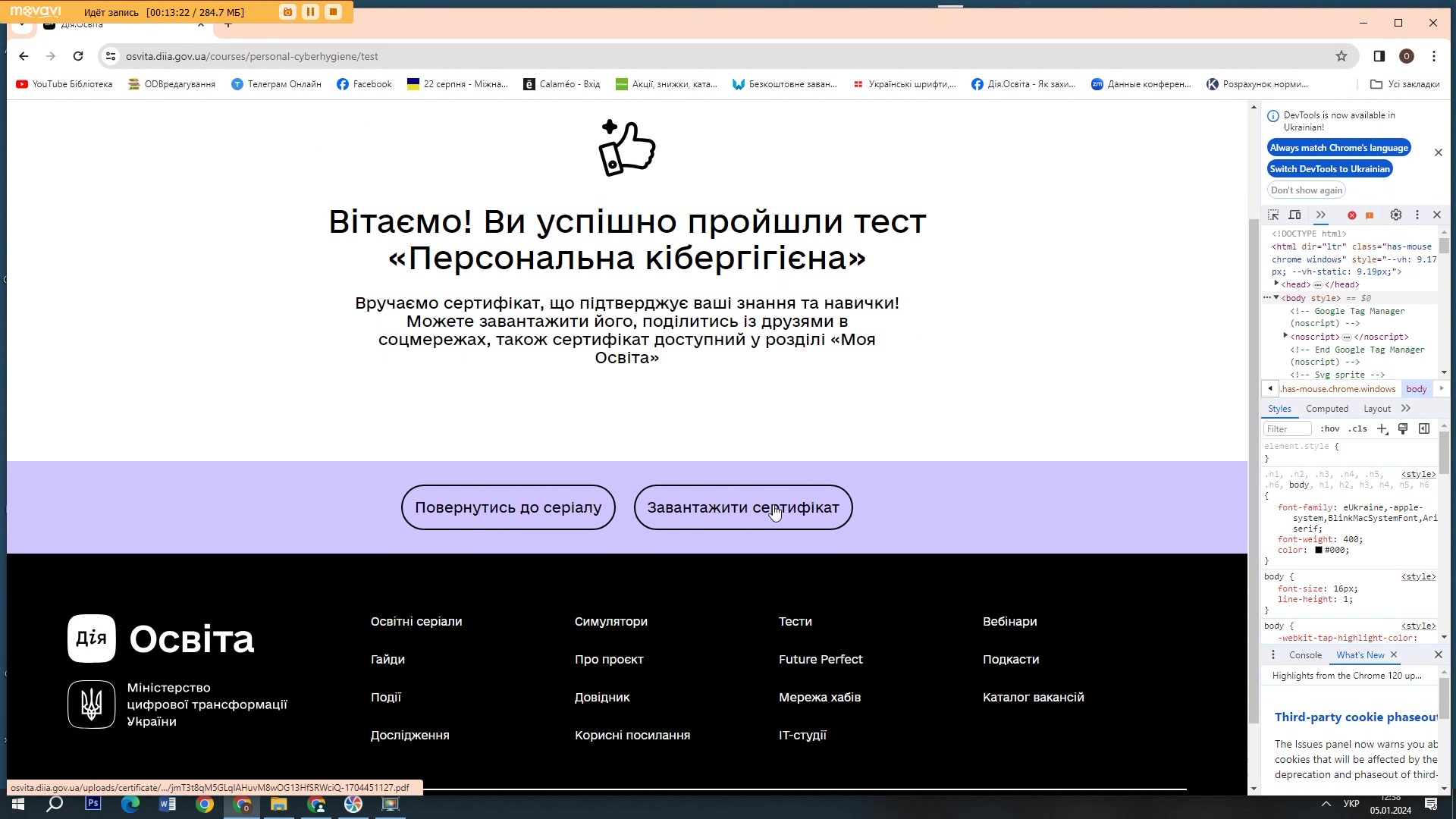1456x819 pixels.
Task: Open Windows taskbar search
Action: 55,805
